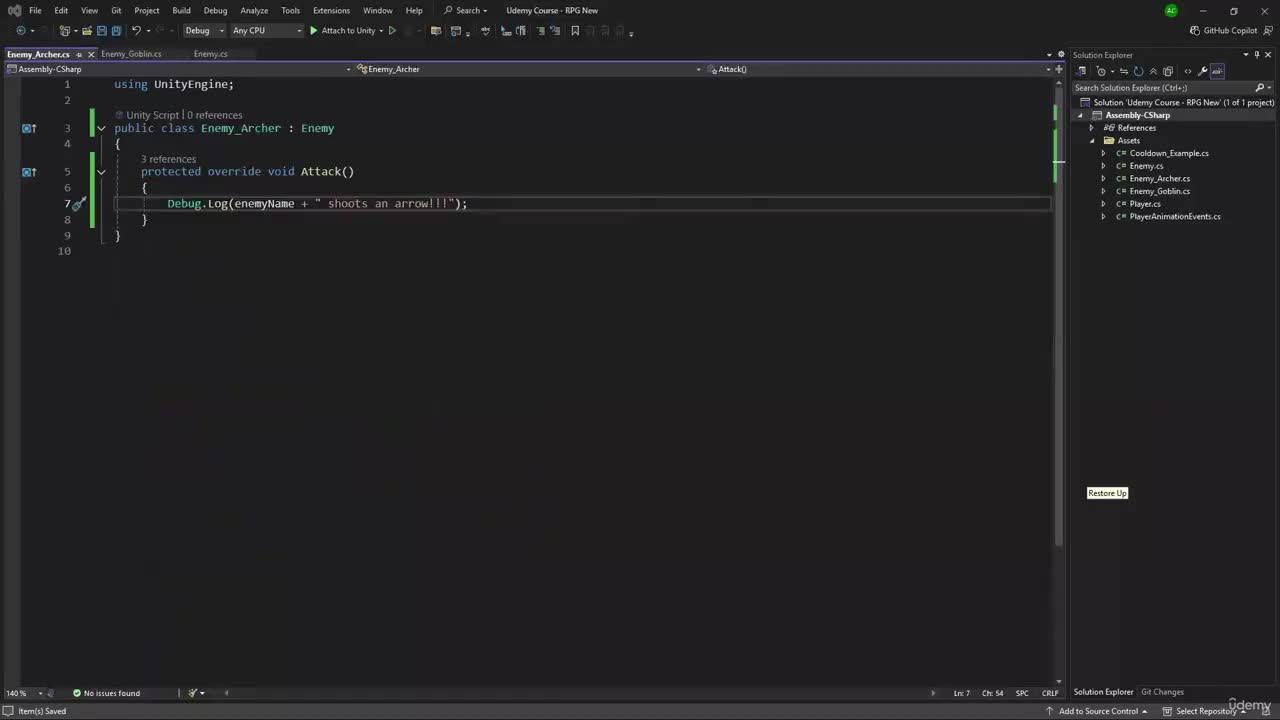Image resolution: width=1280 pixels, height=720 pixels.
Task: Click the screwdriver quick actions icon on line 7
Action: coord(79,204)
